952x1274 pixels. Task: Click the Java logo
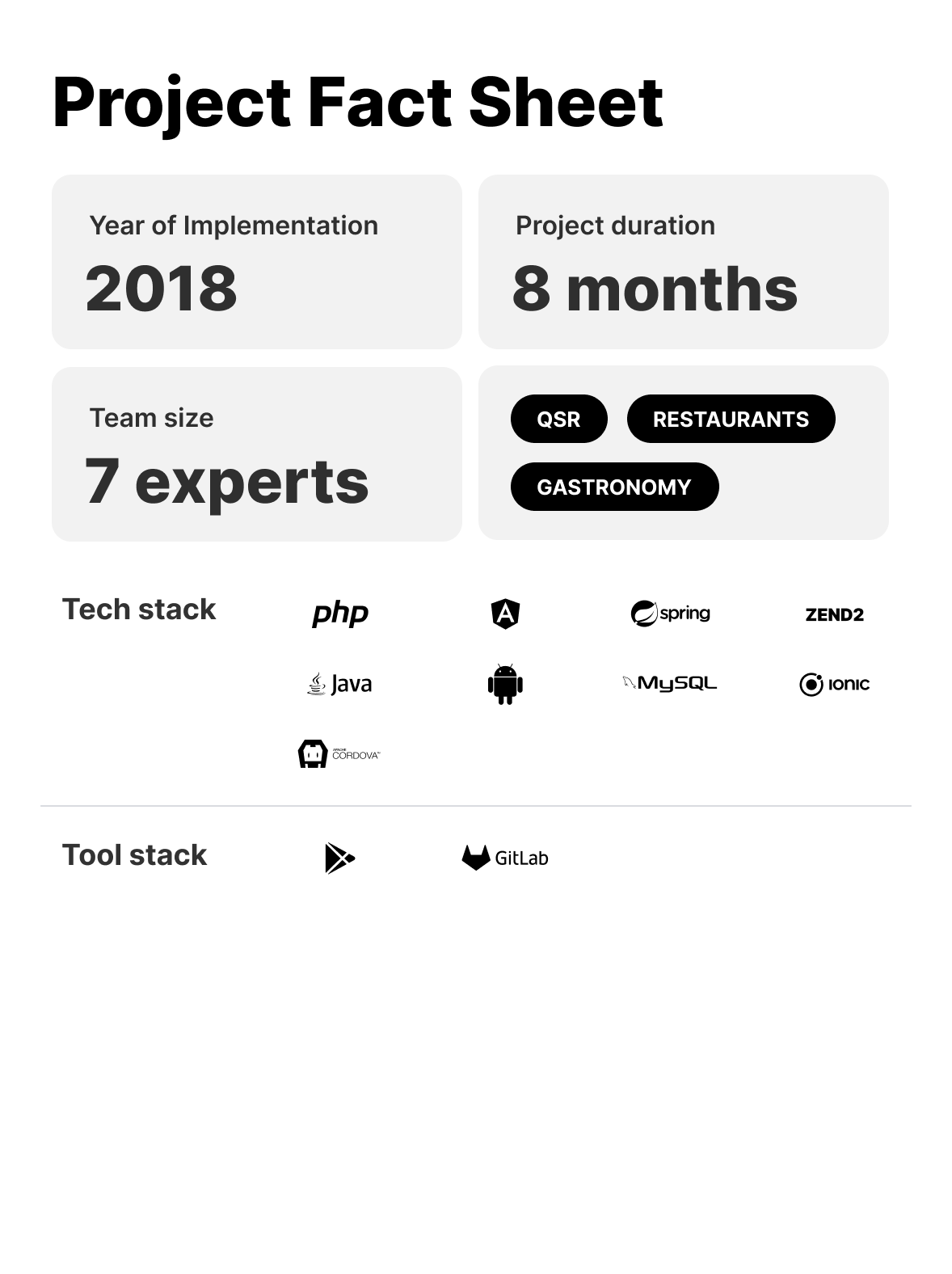340,684
